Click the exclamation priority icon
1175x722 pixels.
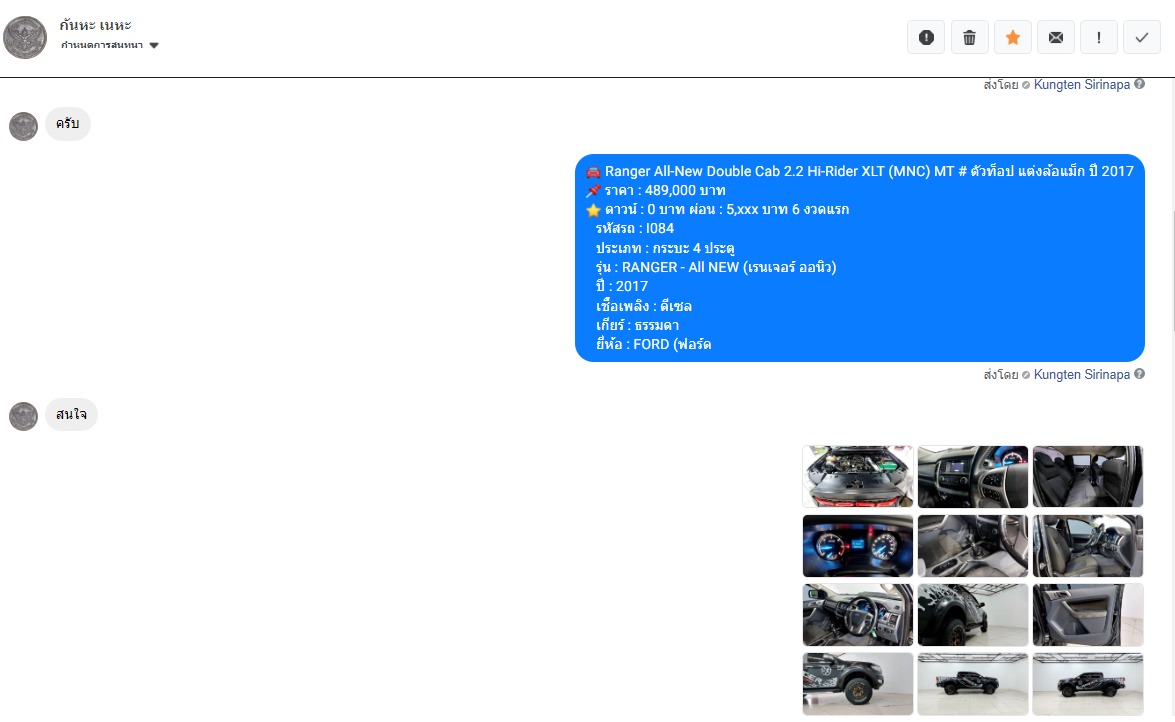[1099, 37]
